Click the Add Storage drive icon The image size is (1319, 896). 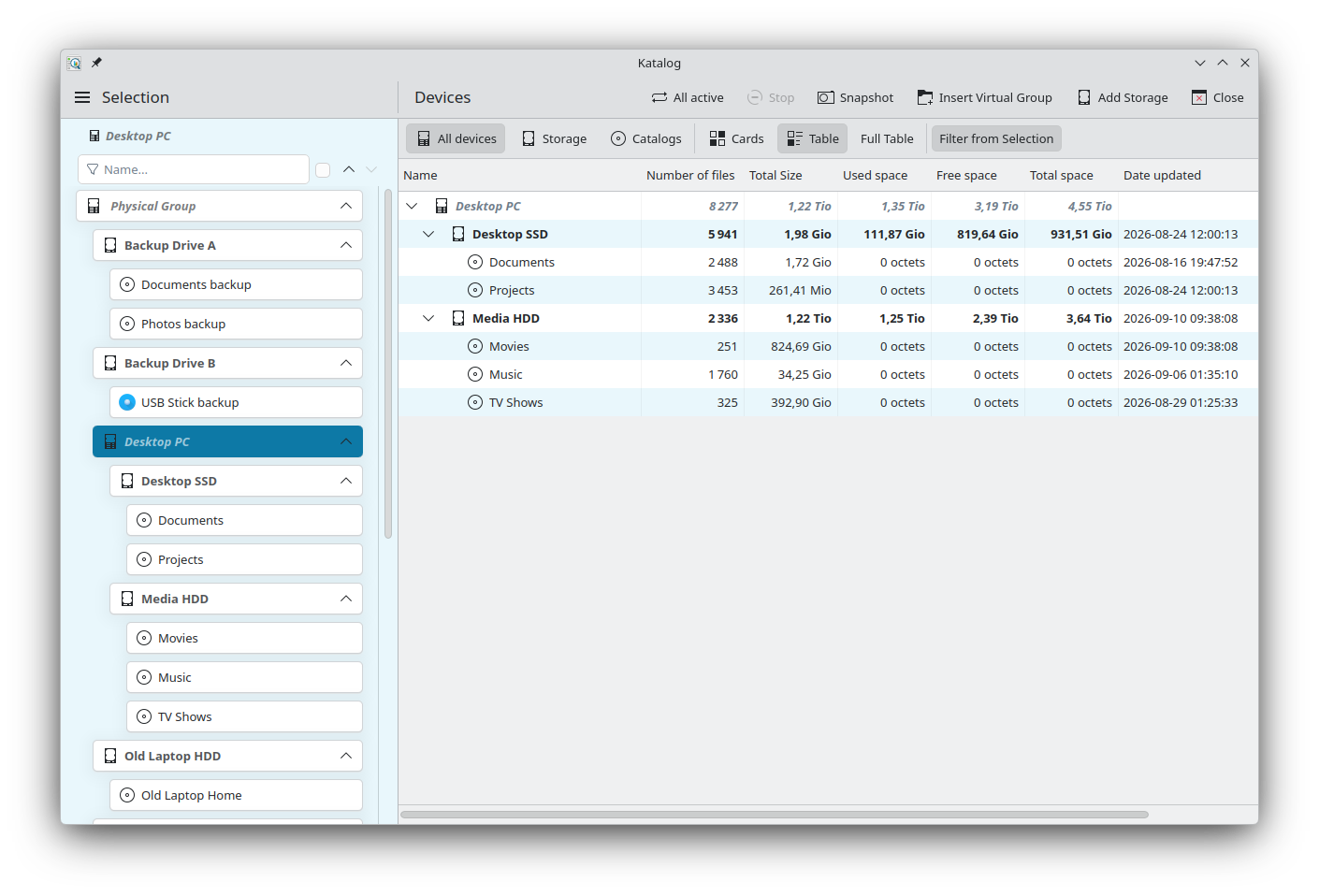coord(1084,97)
